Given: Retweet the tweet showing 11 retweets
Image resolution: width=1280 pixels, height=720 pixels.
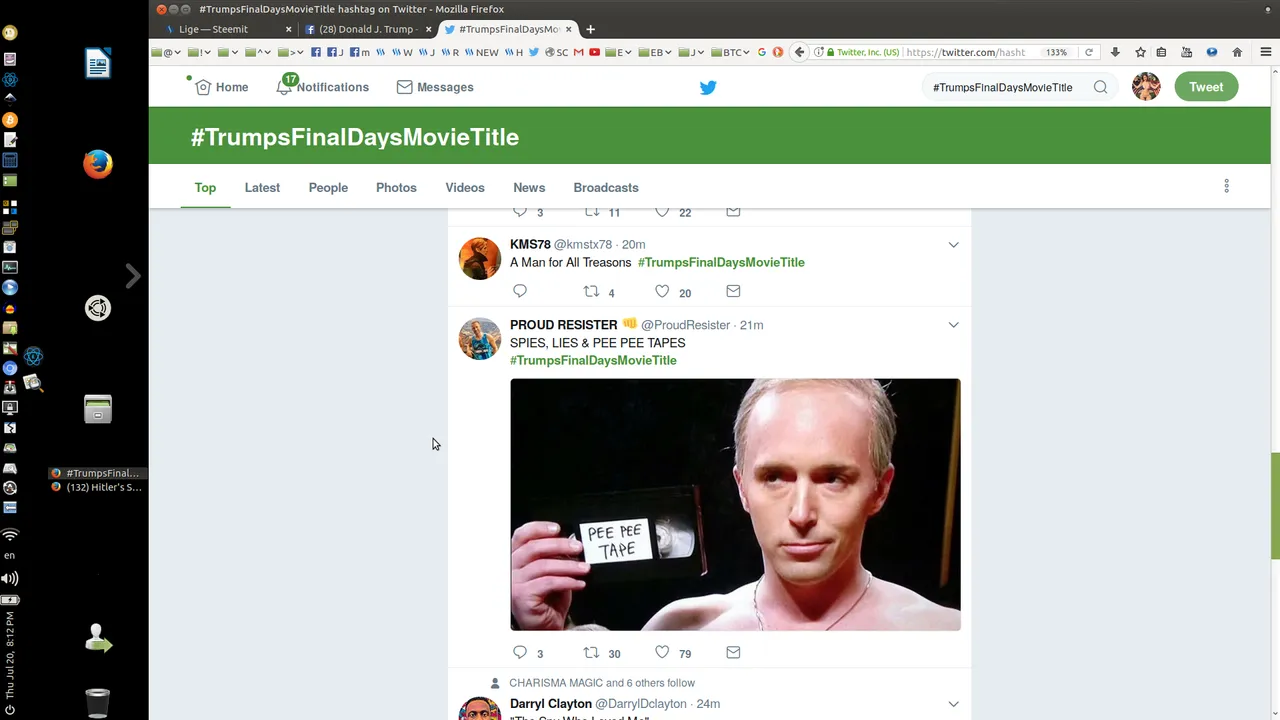Looking at the screenshot, I should 592,212.
